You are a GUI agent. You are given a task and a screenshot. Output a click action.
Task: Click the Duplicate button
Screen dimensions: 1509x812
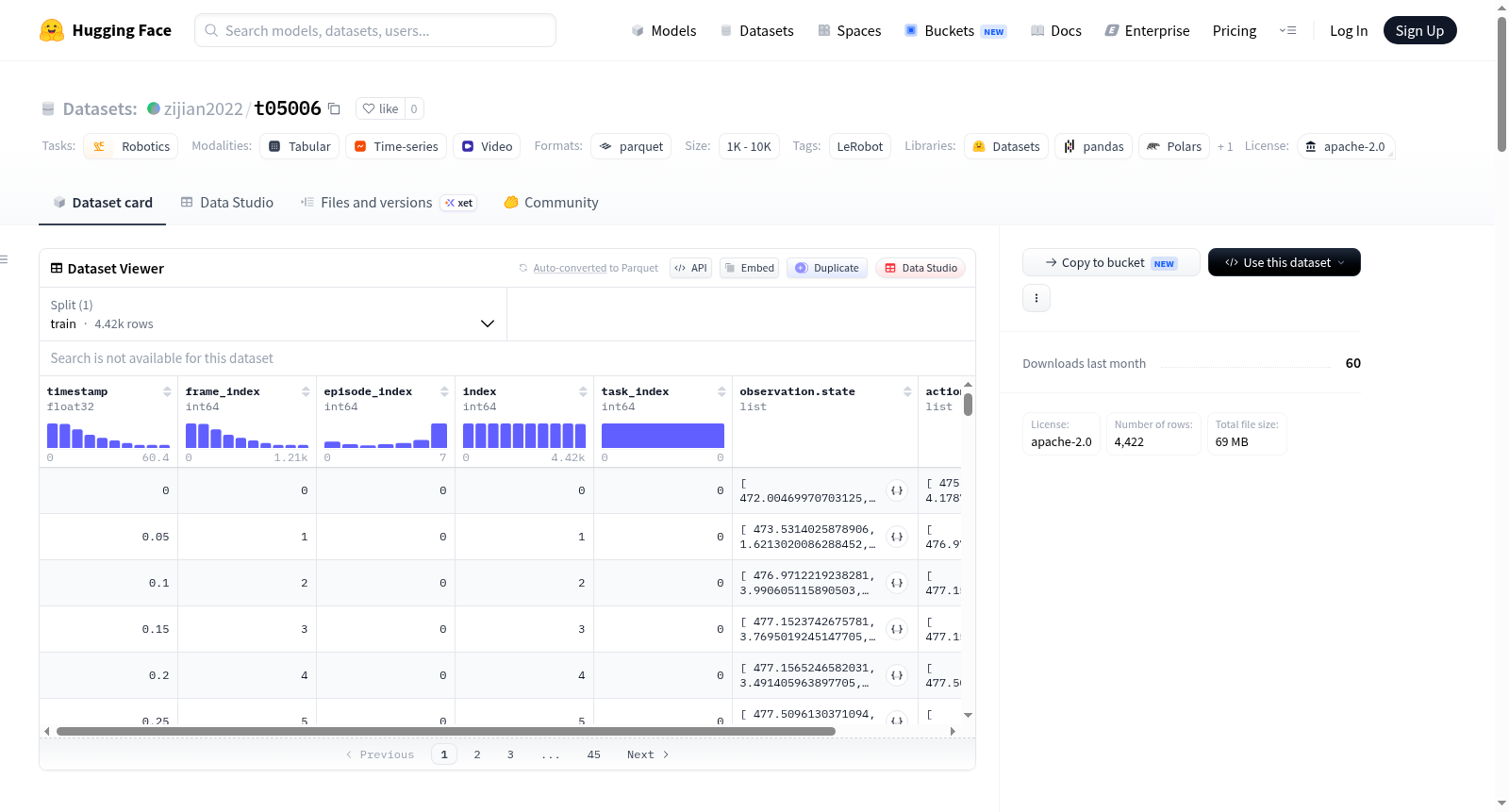click(827, 268)
